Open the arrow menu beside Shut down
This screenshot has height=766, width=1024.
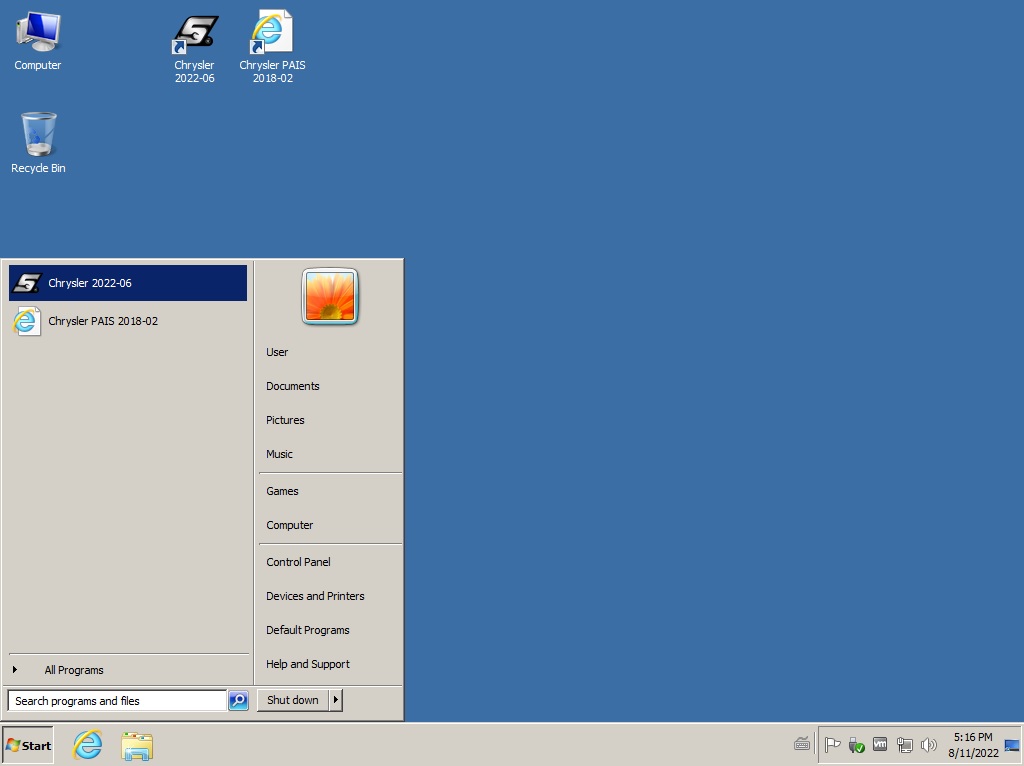point(336,700)
